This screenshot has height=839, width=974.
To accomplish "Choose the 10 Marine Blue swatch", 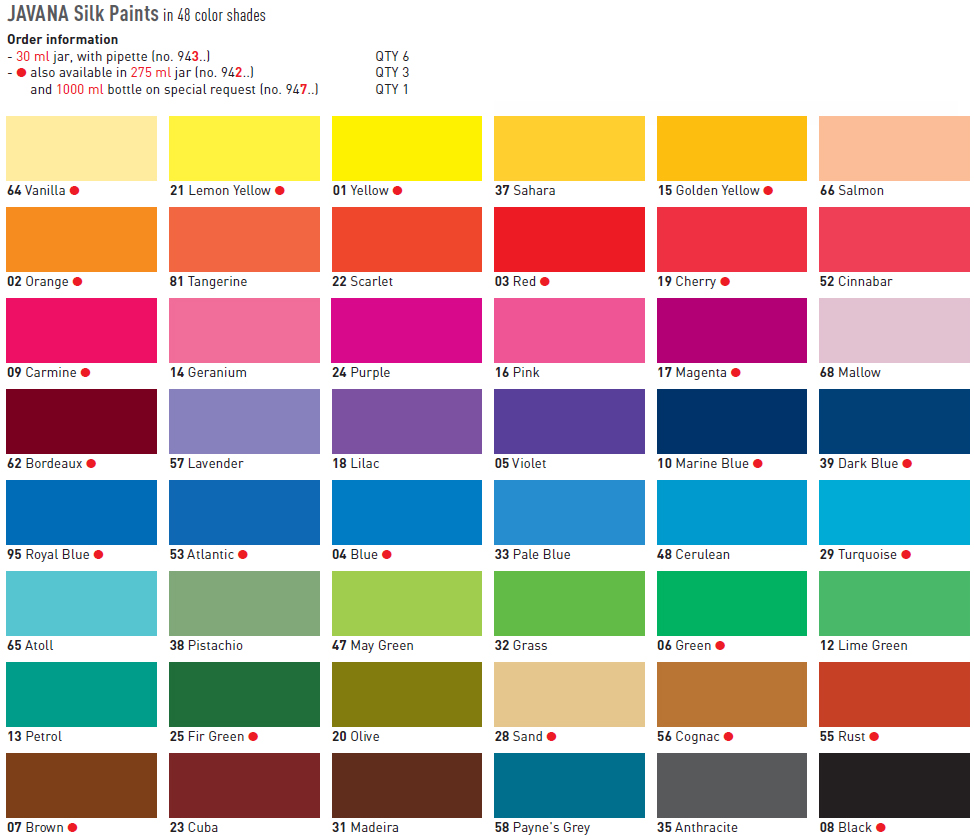I will pyautogui.click(x=732, y=422).
